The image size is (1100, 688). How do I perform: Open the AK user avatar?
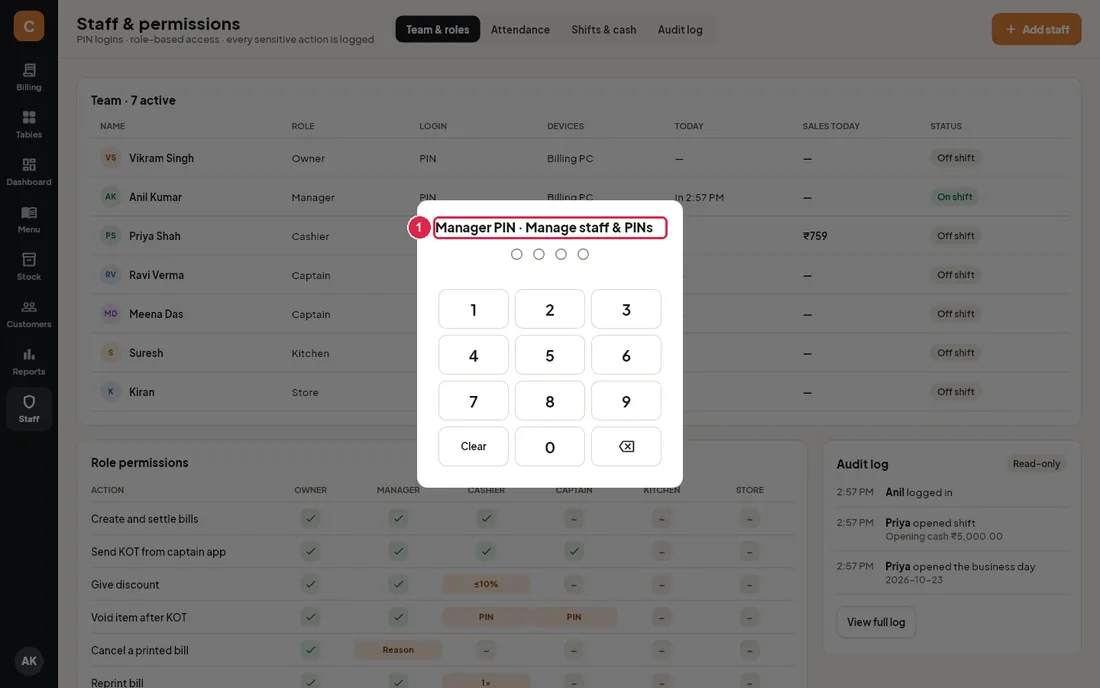pos(29,661)
